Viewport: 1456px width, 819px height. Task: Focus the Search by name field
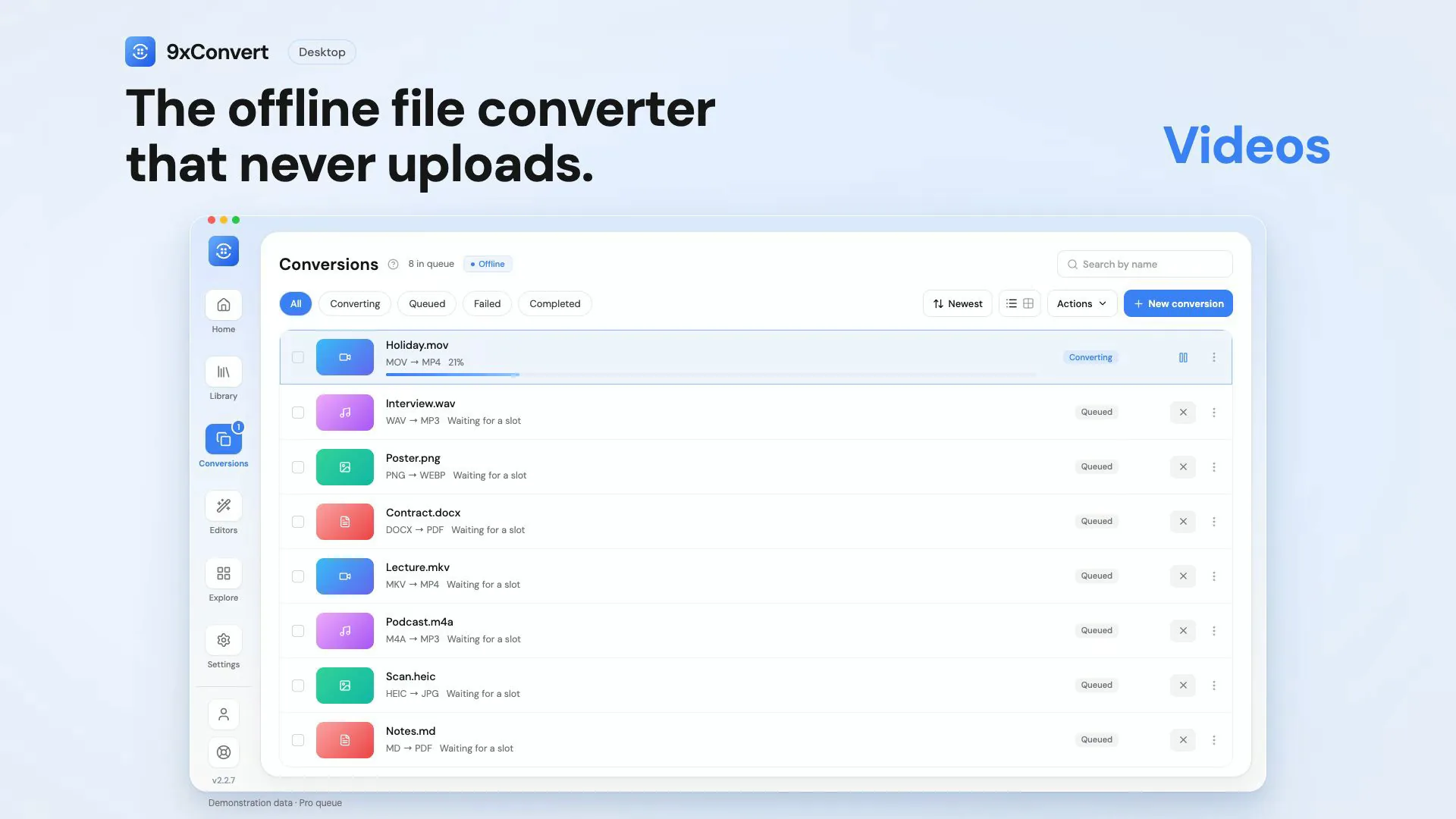click(x=1144, y=264)
